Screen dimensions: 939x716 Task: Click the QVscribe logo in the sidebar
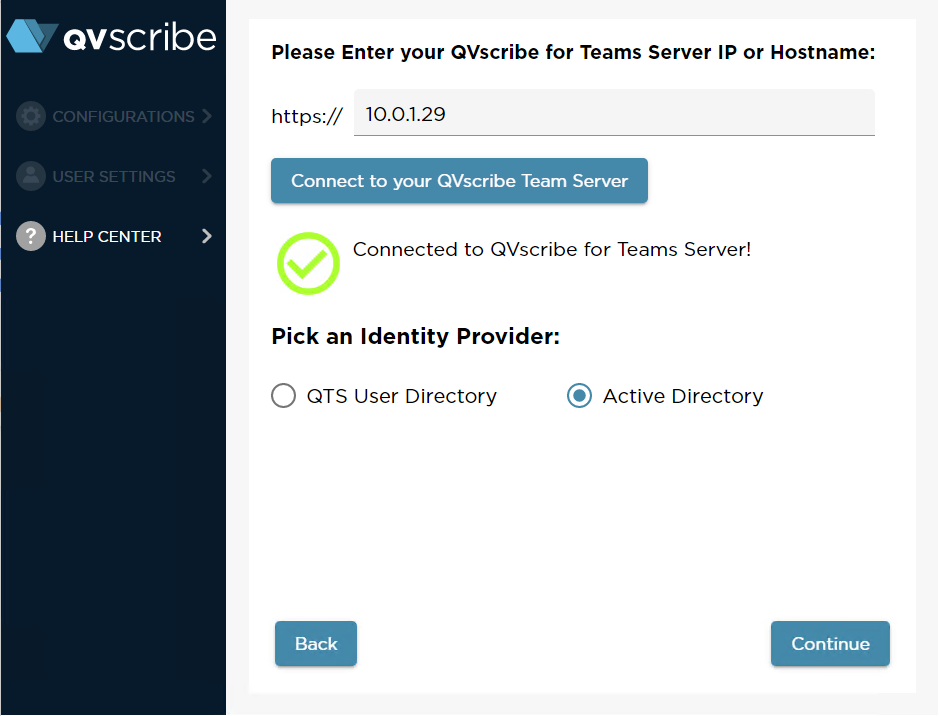tap(112, 37)
